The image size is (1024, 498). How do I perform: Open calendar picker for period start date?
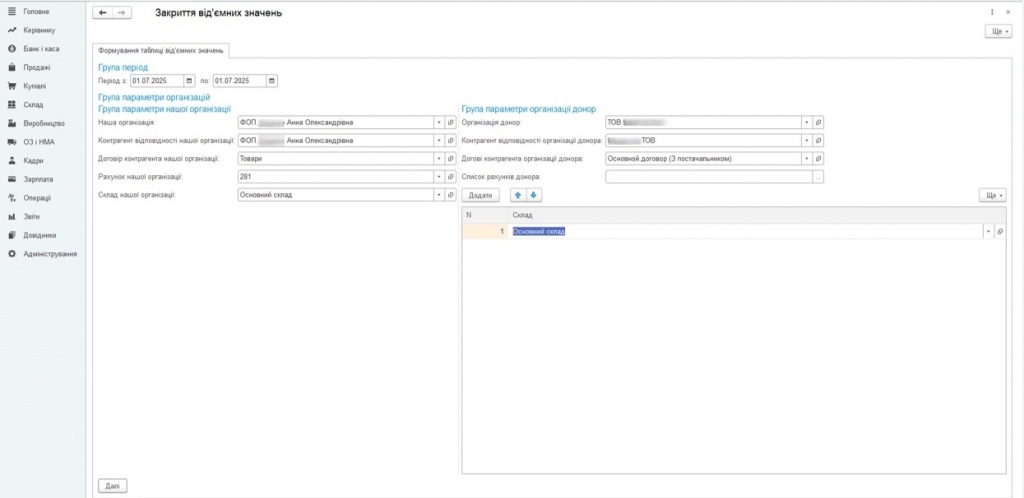click(x=189, y=81)
